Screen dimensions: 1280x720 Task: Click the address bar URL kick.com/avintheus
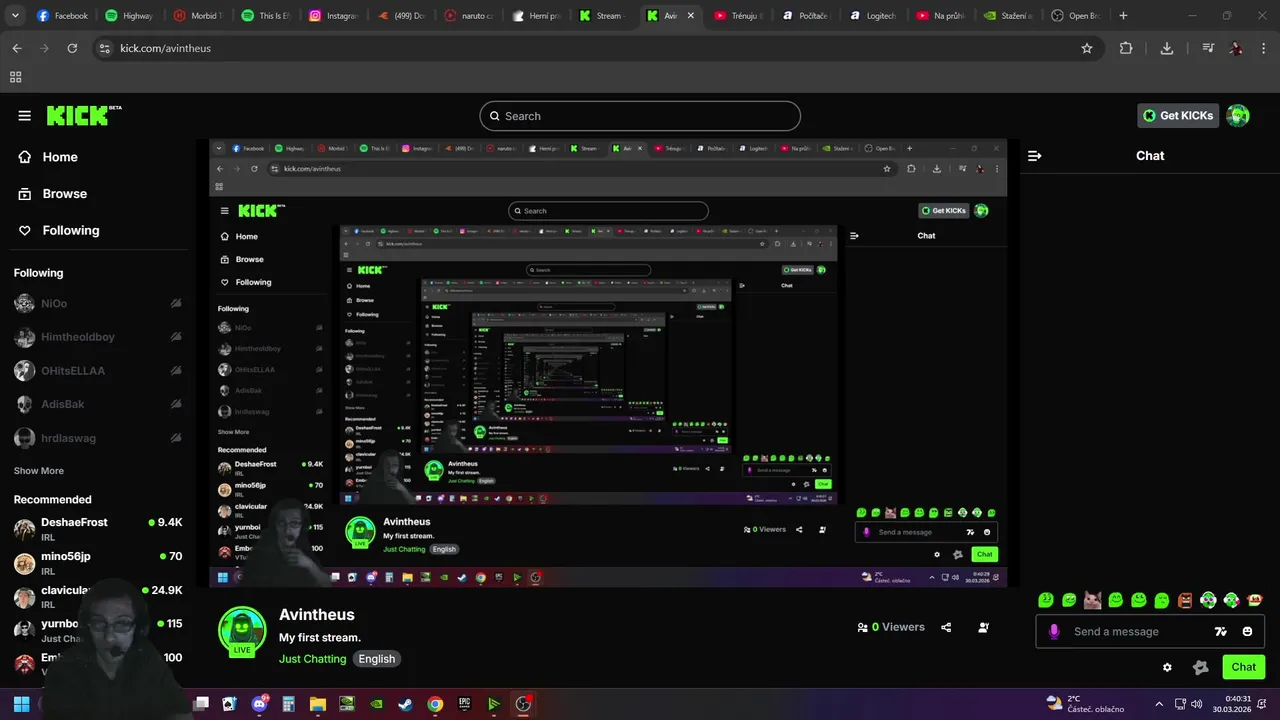165,48
